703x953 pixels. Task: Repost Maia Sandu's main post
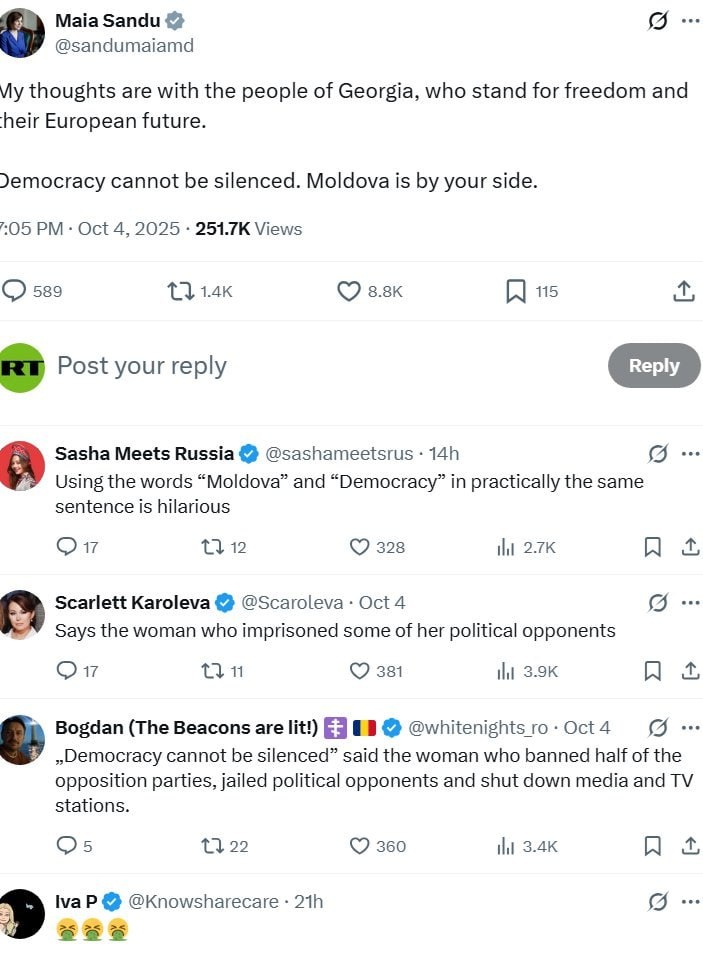181,291
